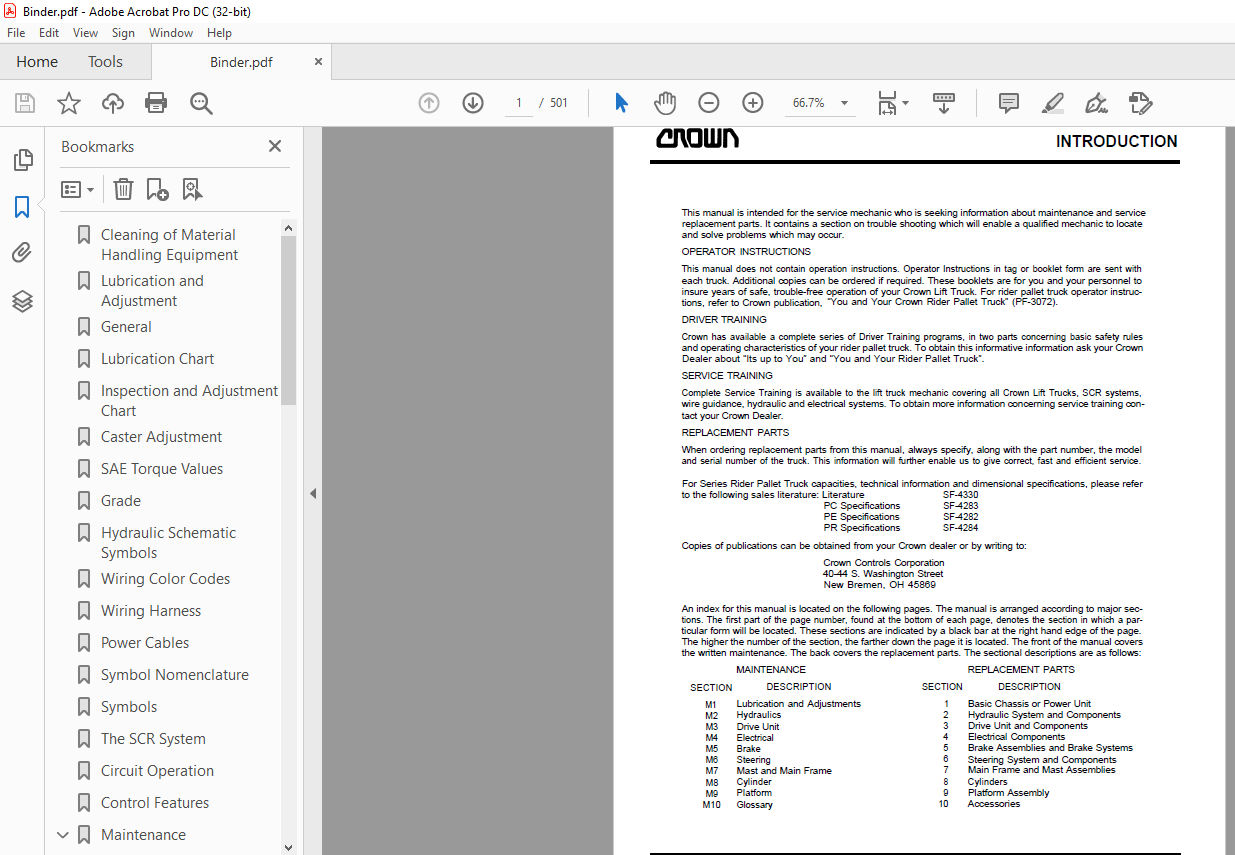The image size is (1235, 855).
Task: Upload the file to cloud storage
Action: (113, 103)
